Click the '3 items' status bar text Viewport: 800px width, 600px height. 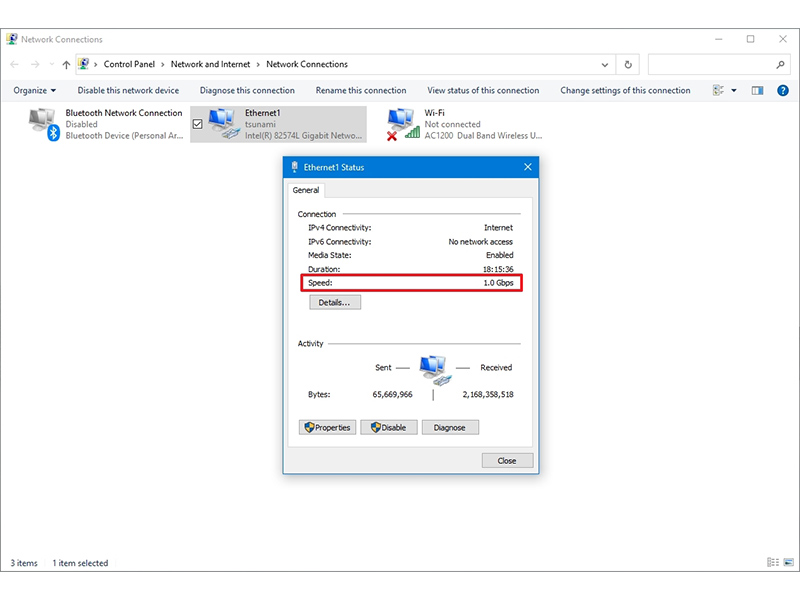[x=24, y=563]
